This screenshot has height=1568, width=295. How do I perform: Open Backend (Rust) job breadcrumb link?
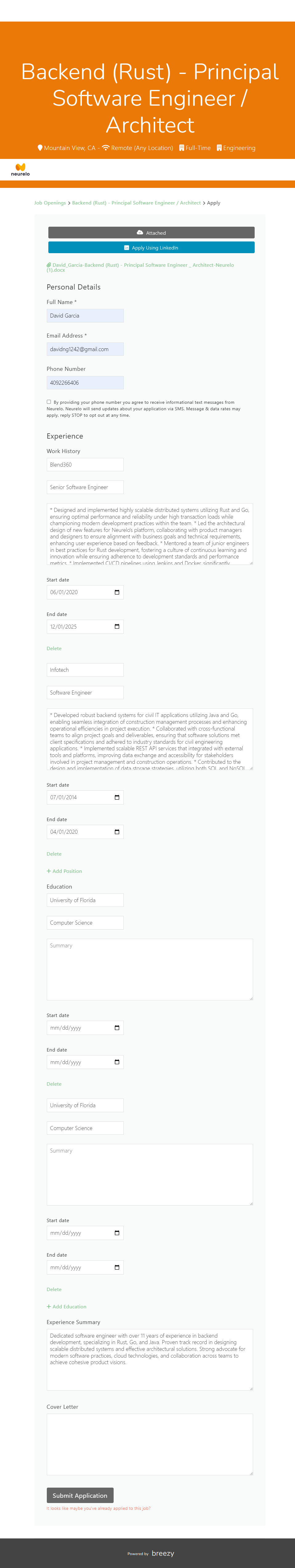tap(136, 203)
